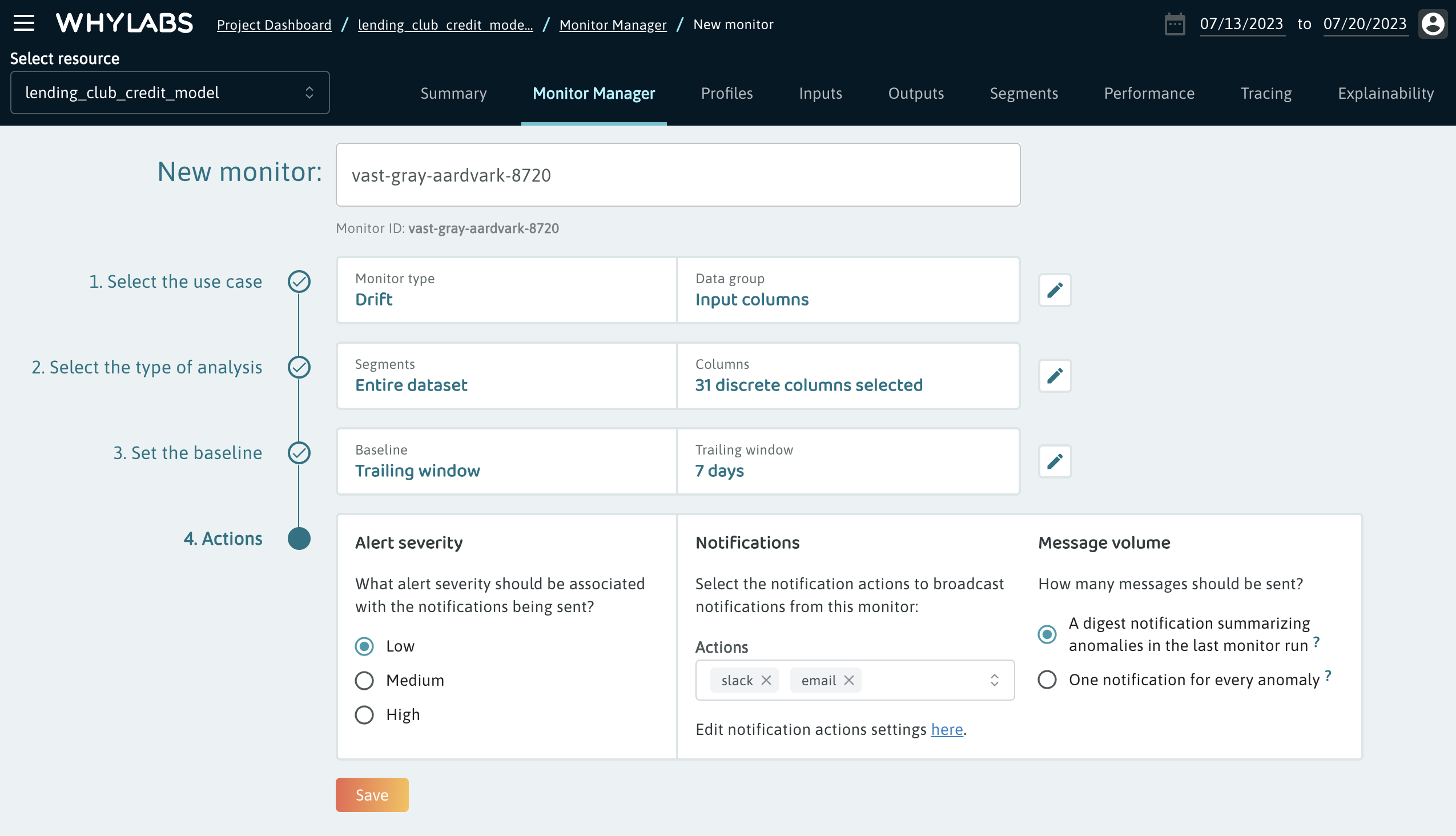Edit the use case with pencil icon

pos(1054,290)
